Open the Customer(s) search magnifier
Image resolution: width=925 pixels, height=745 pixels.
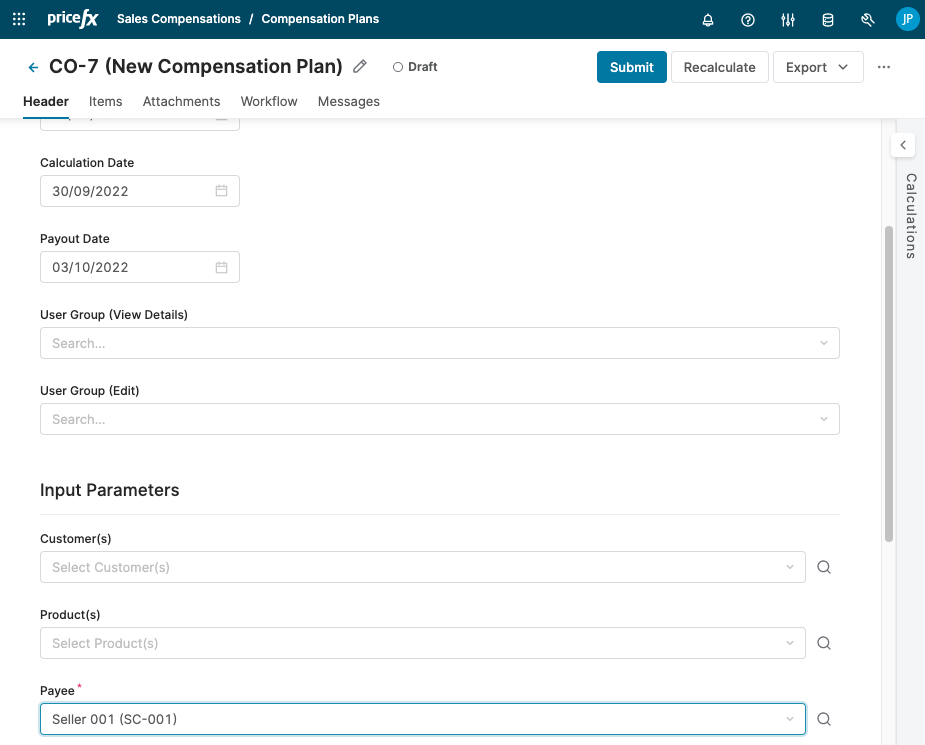click(x=824, y=567)
